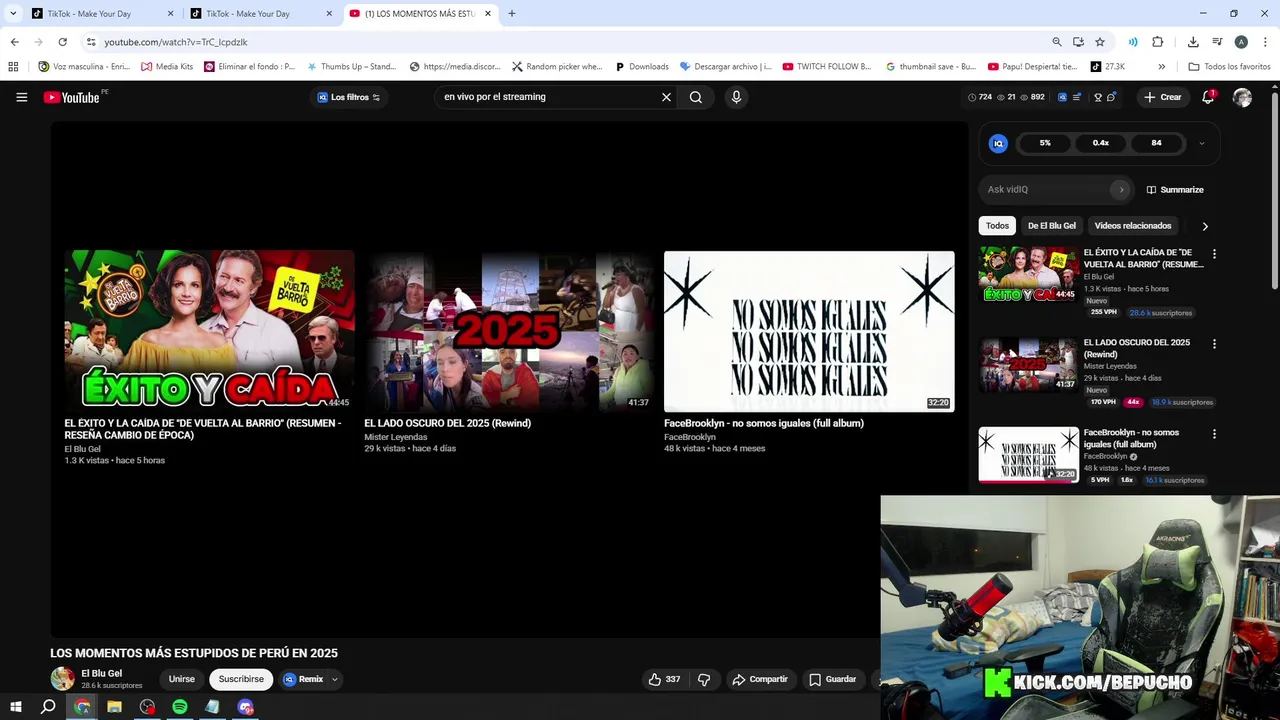
Task: Go to YouTube home via logo
Action: pyautogui.click(x=71, y=97)
